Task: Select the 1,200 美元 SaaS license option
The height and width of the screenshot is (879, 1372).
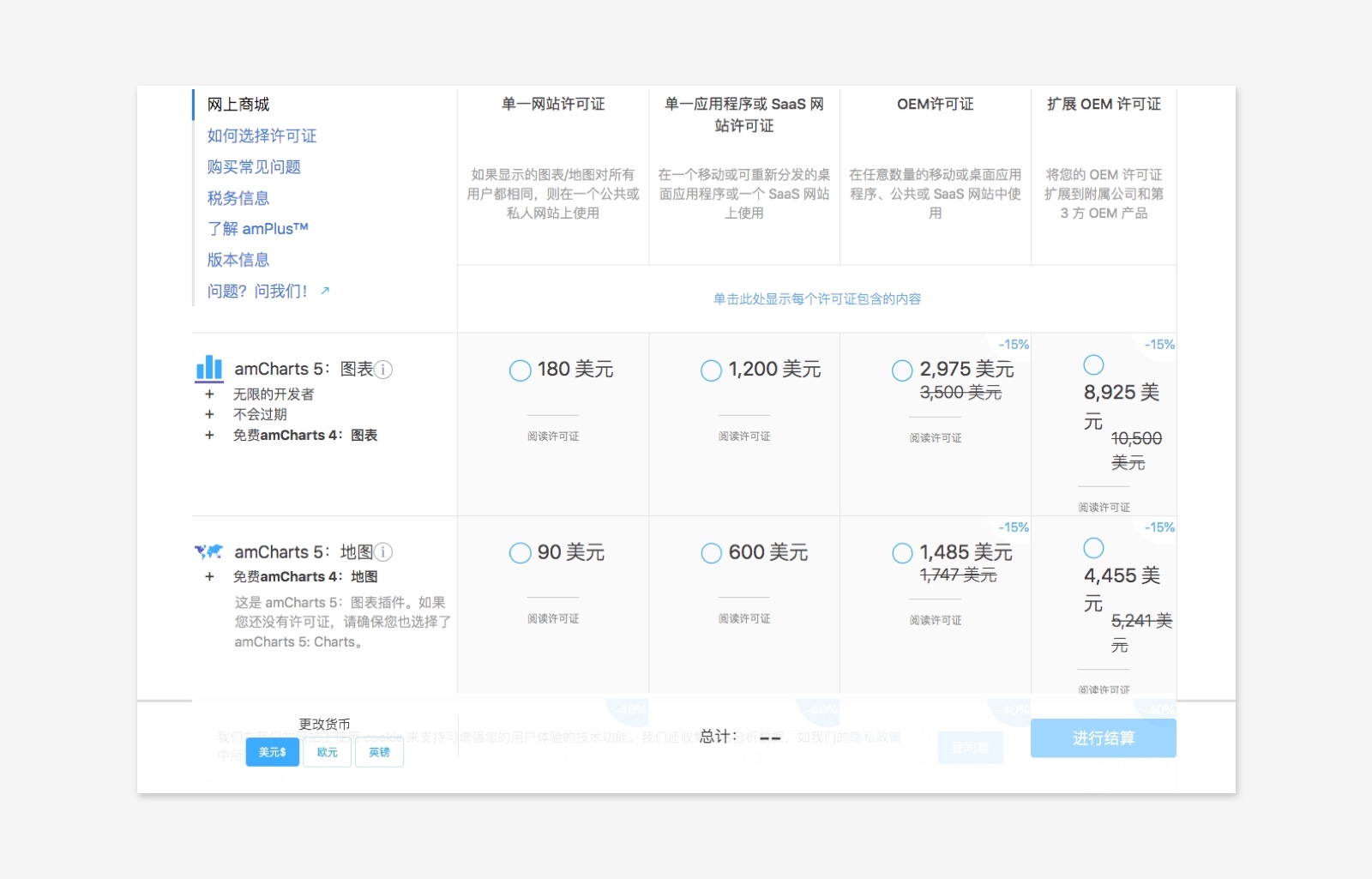Action: [712, 370]
